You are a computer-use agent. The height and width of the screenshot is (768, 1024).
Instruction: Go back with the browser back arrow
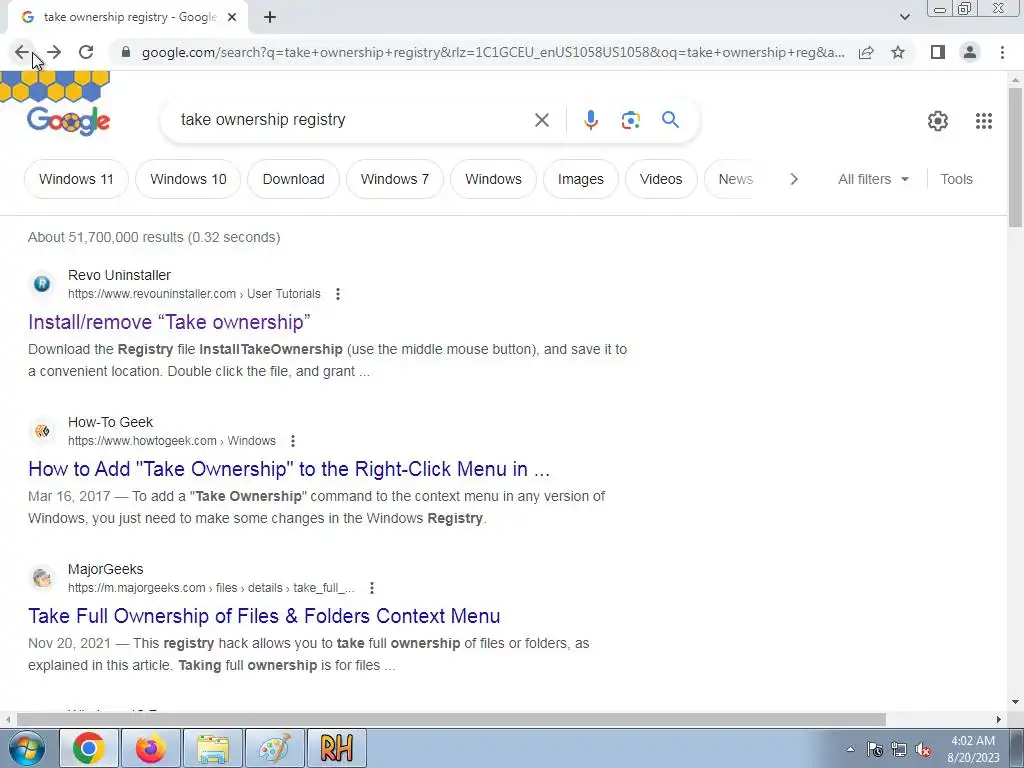click(22, 52)
